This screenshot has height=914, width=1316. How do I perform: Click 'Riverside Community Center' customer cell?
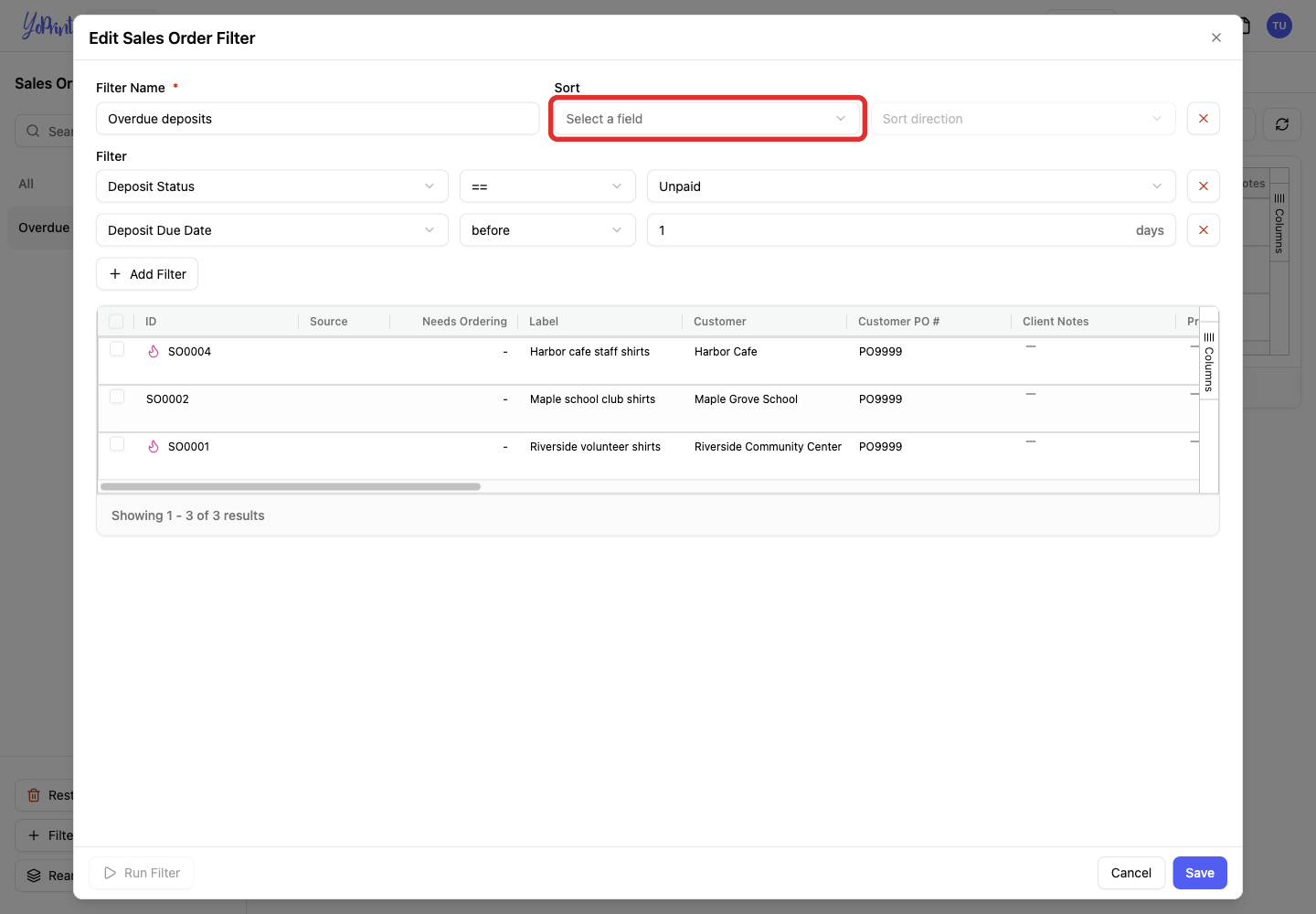pos(768,447)
